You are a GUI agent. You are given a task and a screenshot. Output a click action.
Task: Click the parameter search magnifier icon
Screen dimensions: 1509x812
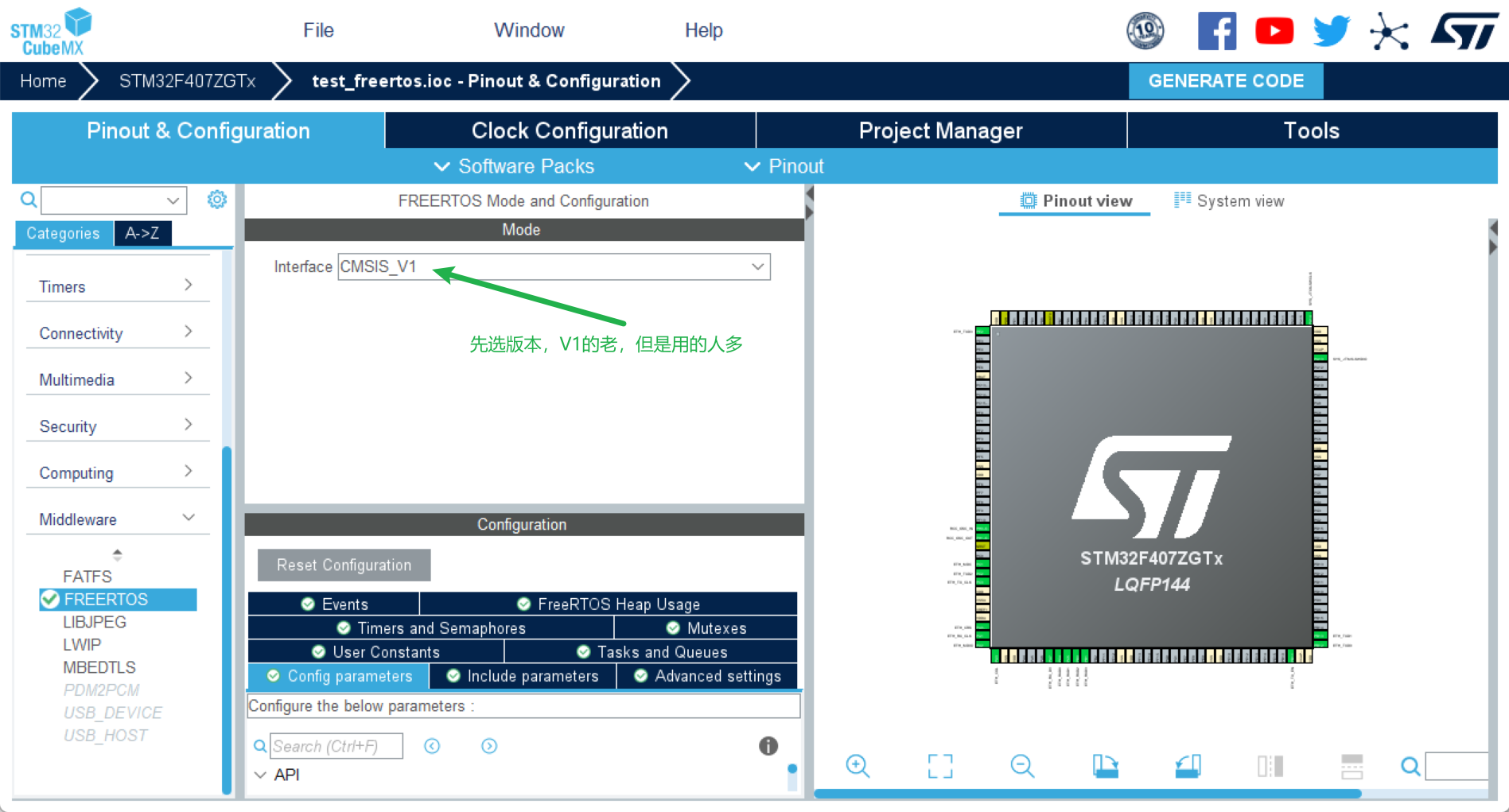click(x=259, y=746)
